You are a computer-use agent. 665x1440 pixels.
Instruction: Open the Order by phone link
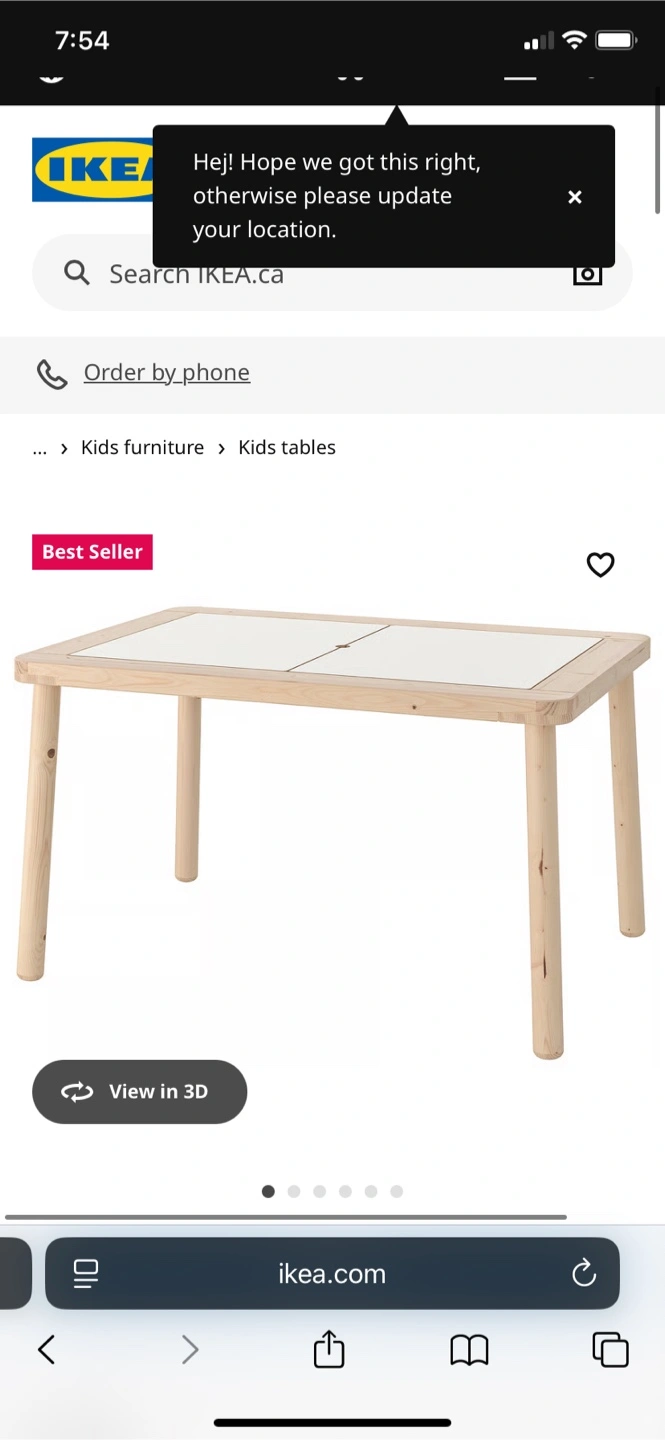click(x=167, y=372)
